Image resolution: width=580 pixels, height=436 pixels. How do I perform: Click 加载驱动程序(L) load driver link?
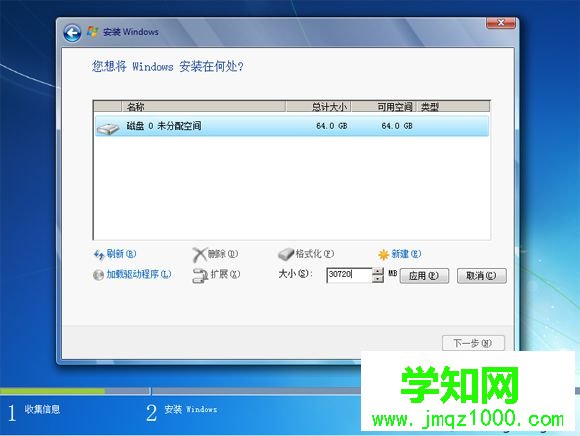click(139, 274)
